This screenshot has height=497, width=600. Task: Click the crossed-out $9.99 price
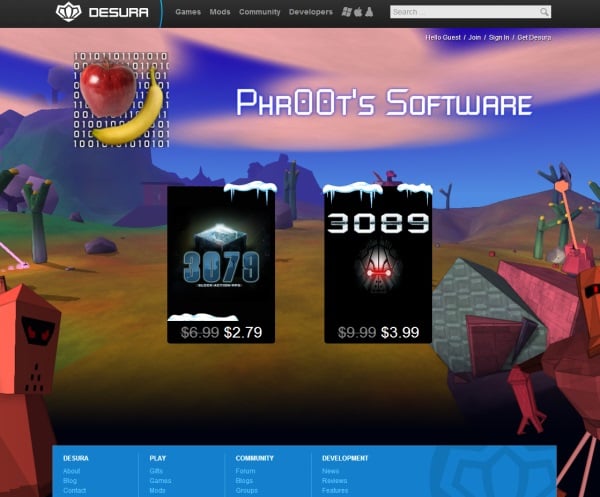(357, 332)
